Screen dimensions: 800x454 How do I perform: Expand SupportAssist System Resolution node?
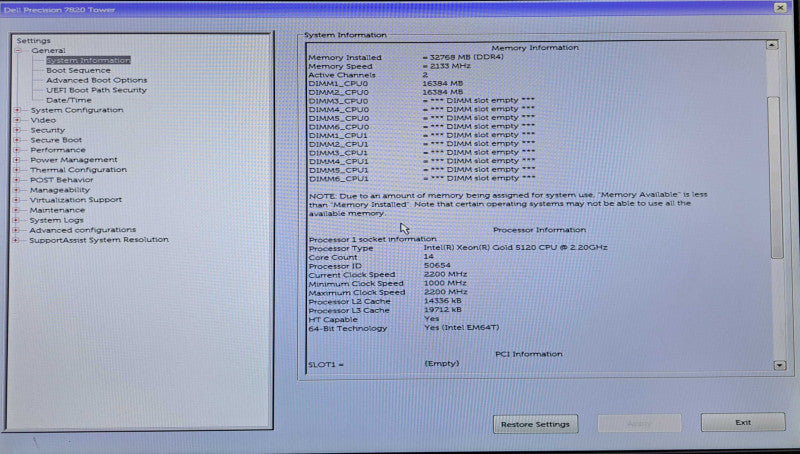(x=17, y=240)
